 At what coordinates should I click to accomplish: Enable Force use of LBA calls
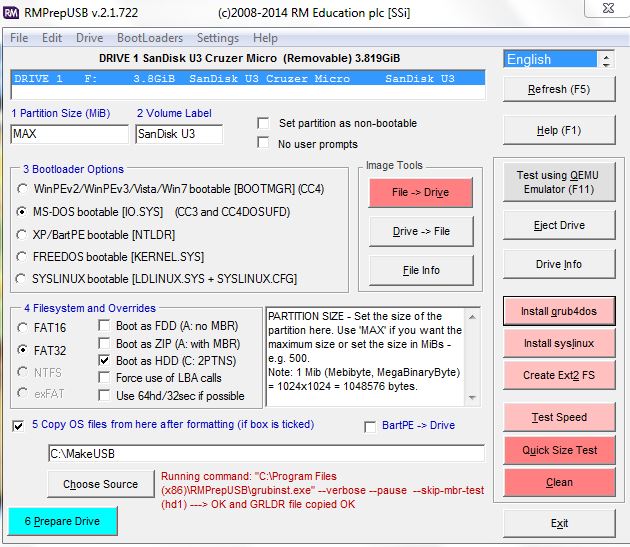104,377
